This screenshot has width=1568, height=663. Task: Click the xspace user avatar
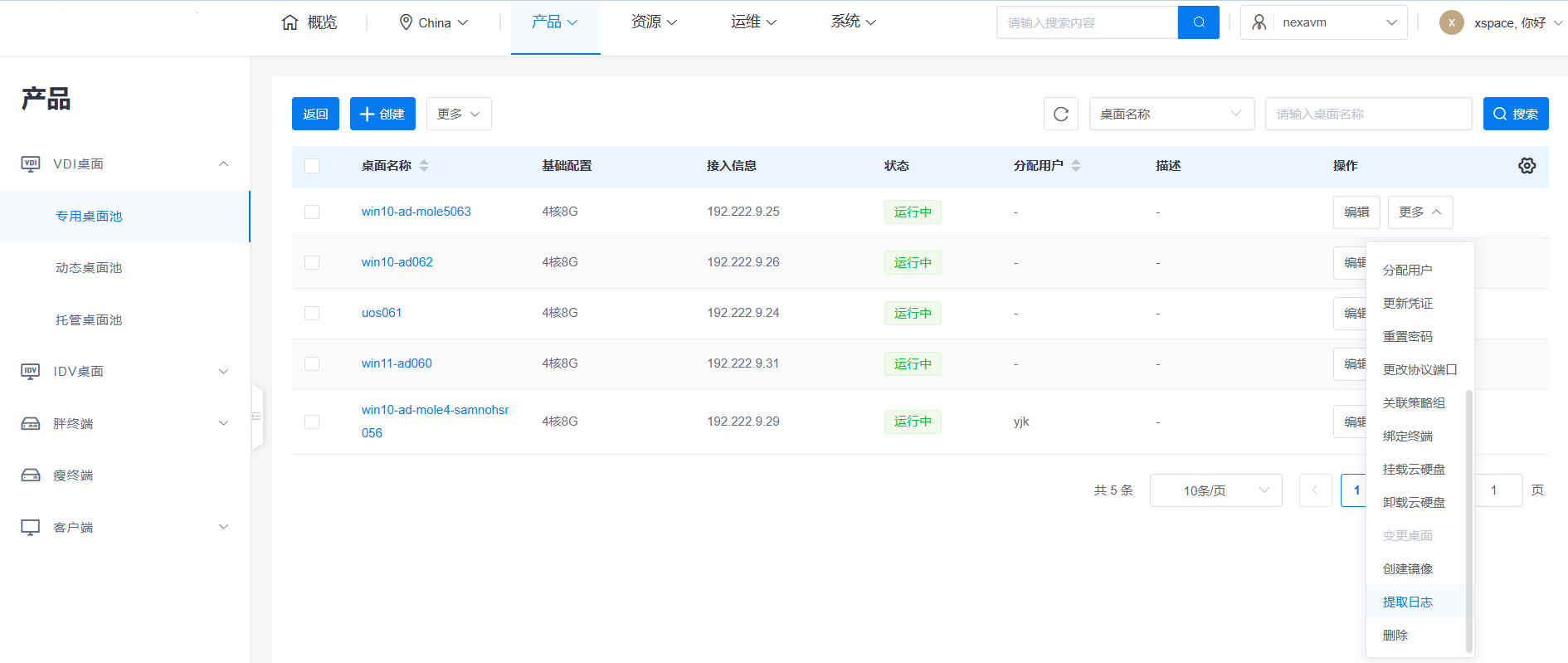pos(1451,22)
